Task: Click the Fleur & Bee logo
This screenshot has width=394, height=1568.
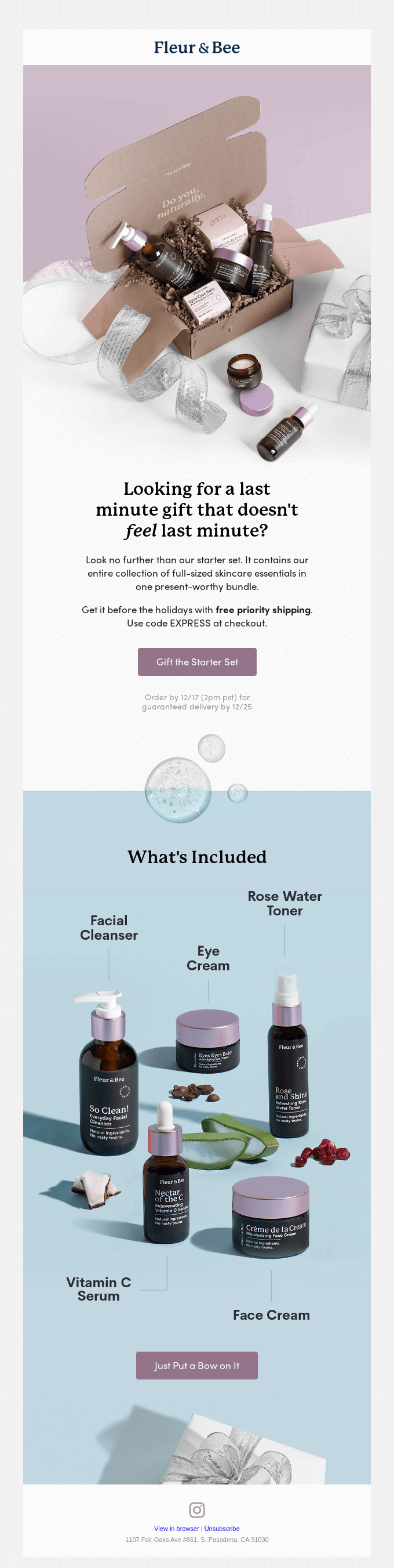Action: [196, 48]
